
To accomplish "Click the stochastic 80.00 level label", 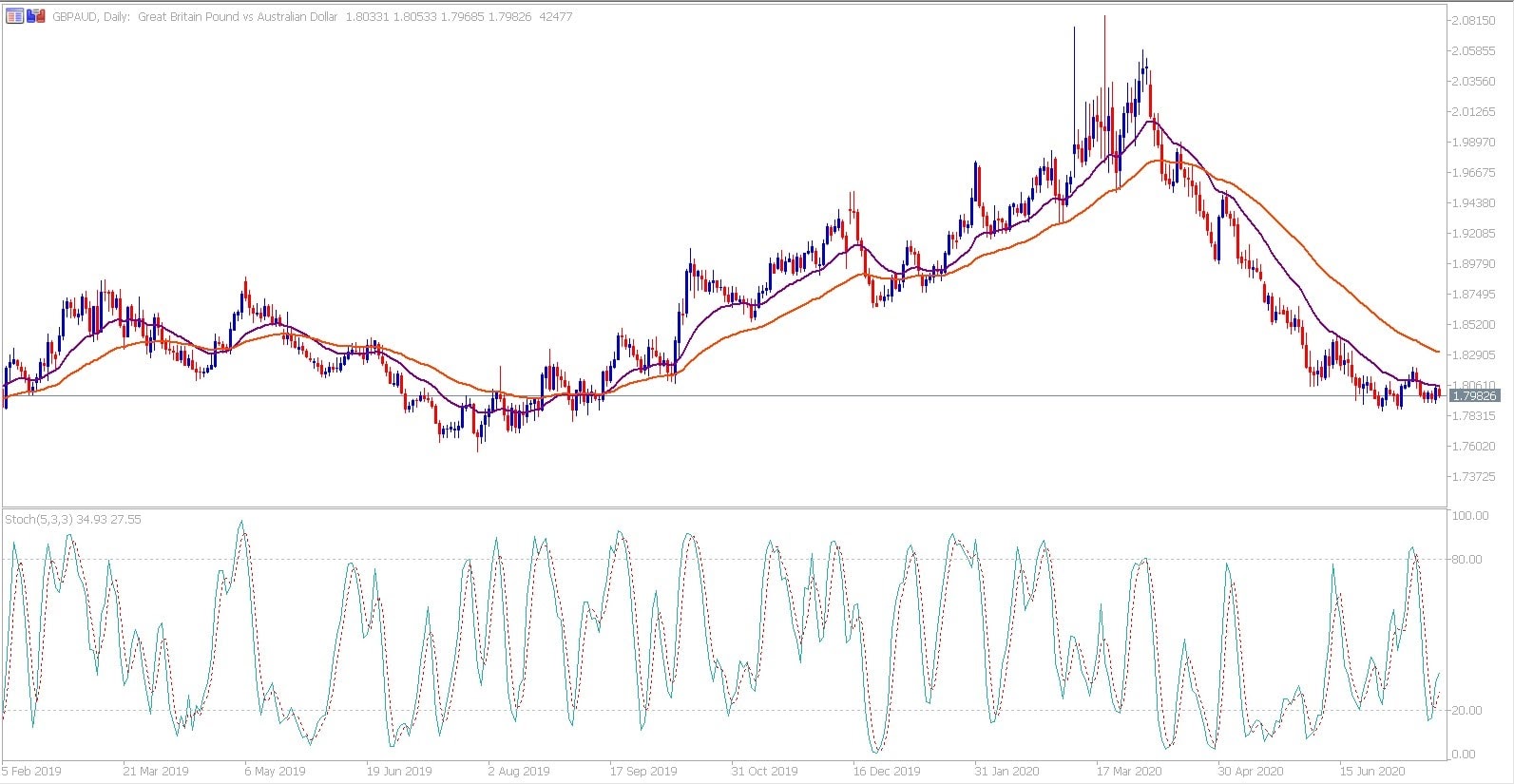I will [1466, 559].
